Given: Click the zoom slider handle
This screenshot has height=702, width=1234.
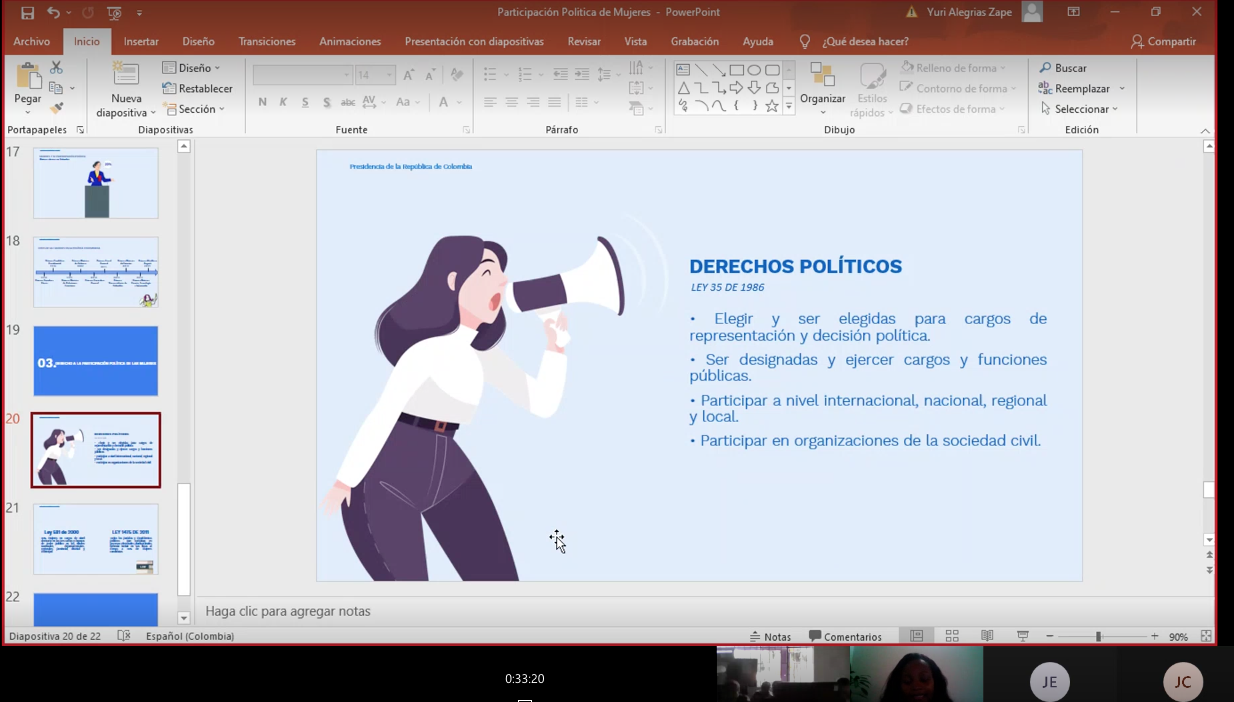Looking at the screenshot, I should [1098, 637].
